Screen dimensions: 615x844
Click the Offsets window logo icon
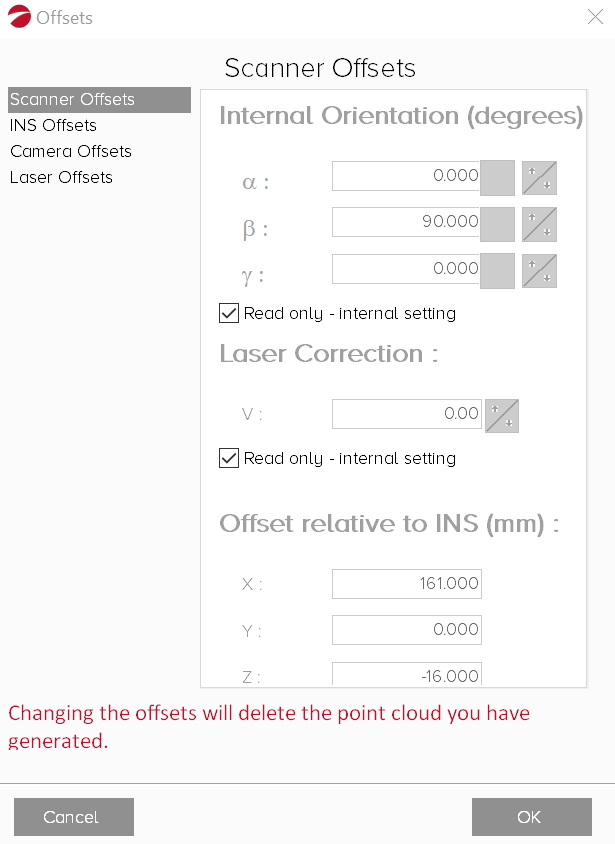click(x=18, y=17)
